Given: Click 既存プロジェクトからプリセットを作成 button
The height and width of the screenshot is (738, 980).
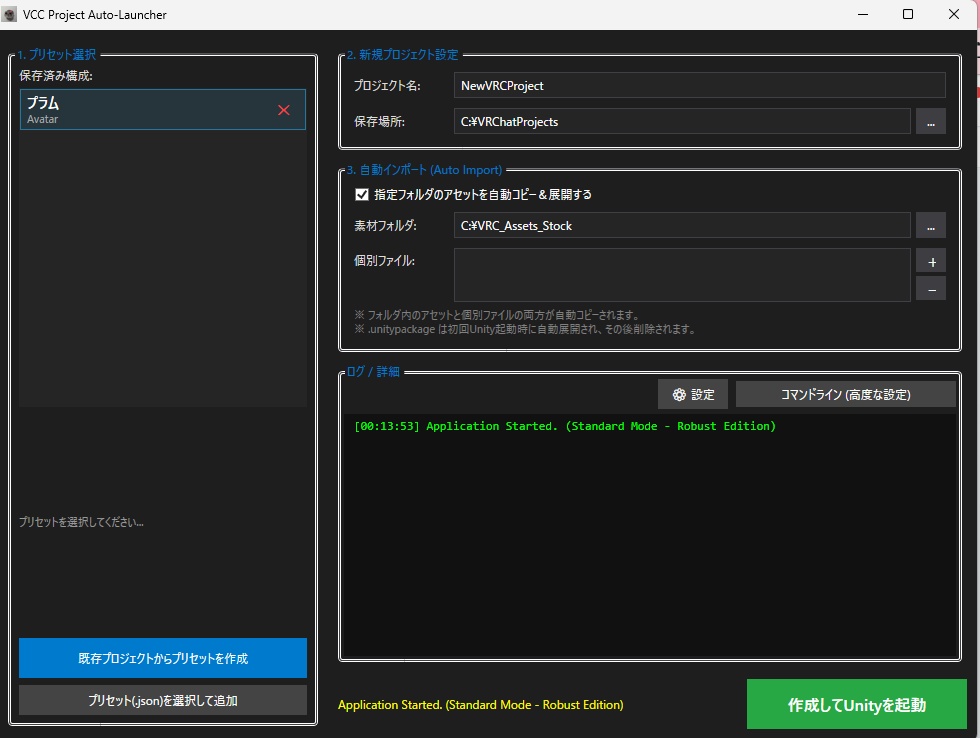Looking at the screenshot, I should 162,658.
